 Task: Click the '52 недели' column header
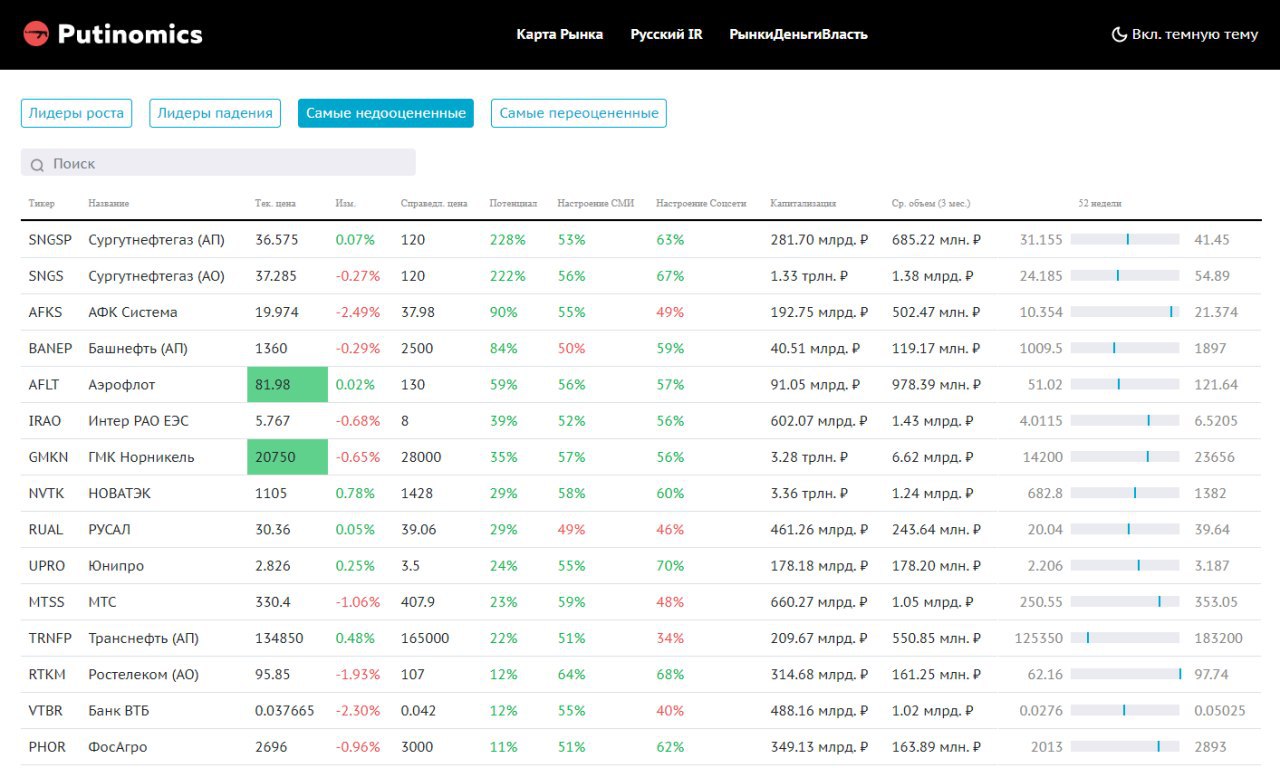tap(1100, 204)
